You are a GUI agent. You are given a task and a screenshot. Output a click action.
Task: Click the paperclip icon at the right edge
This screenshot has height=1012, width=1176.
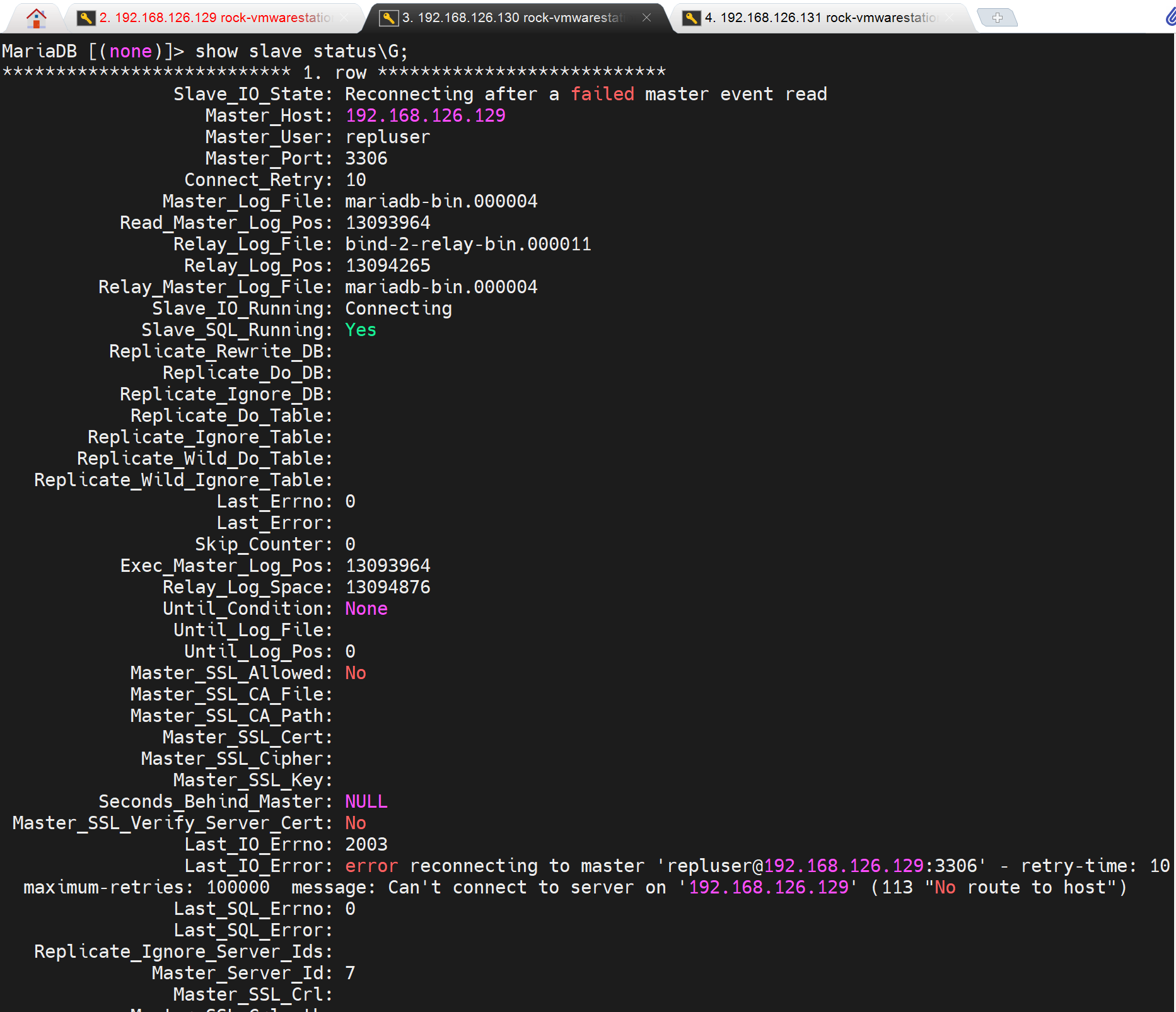(x=1170, y=16)
